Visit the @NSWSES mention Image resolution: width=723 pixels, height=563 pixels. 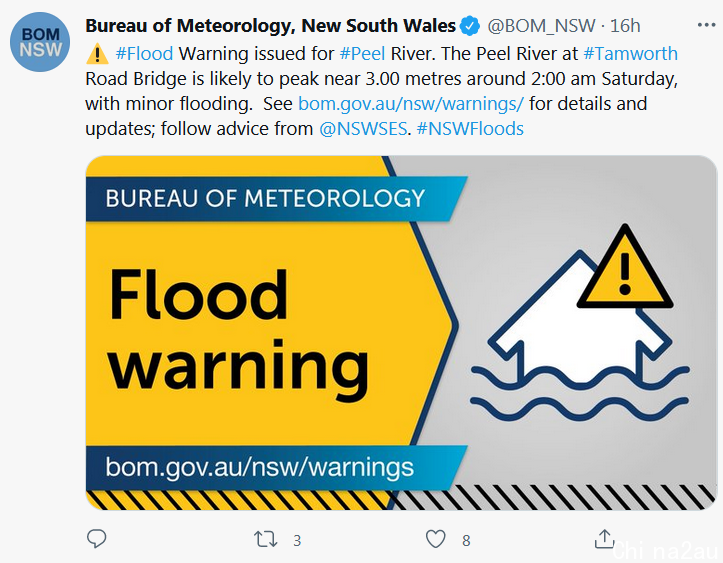(363, 129)
